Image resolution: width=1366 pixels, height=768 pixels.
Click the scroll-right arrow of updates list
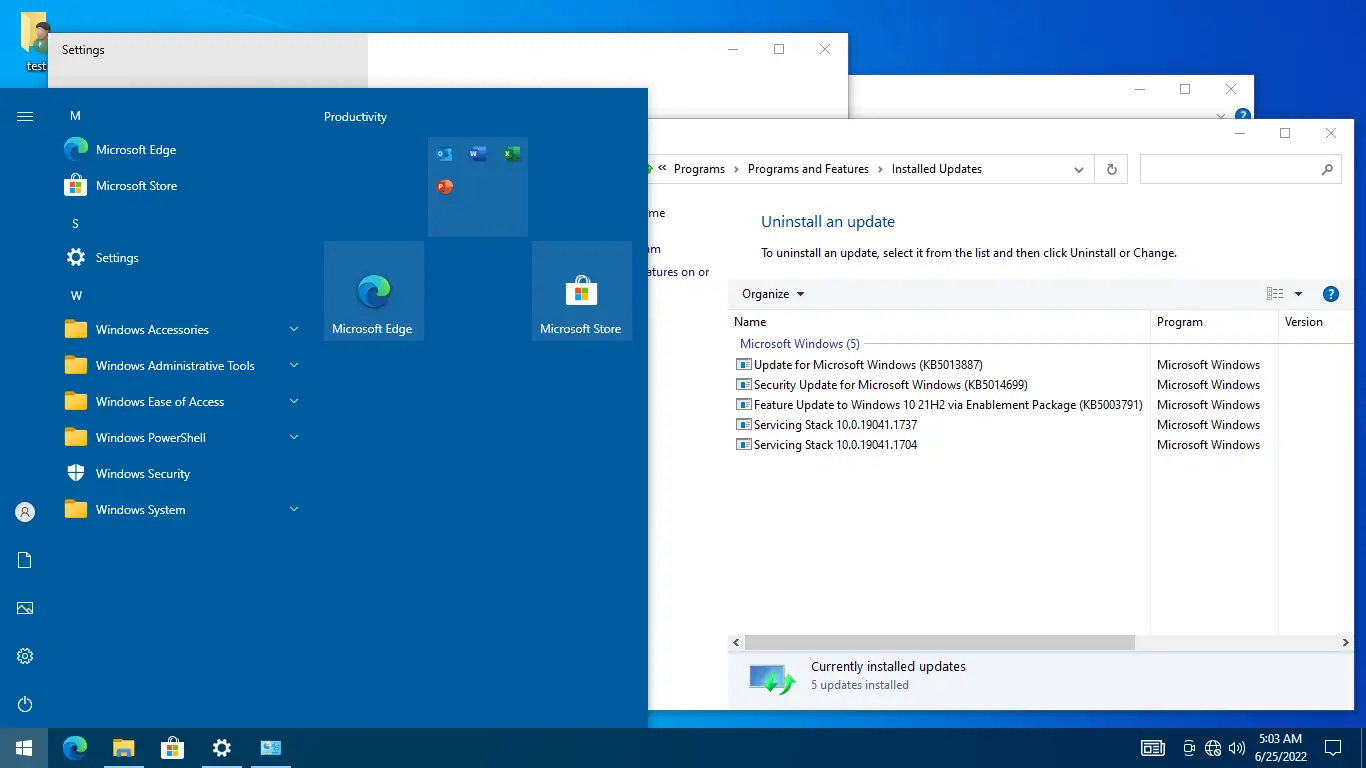pos(1346,643)
